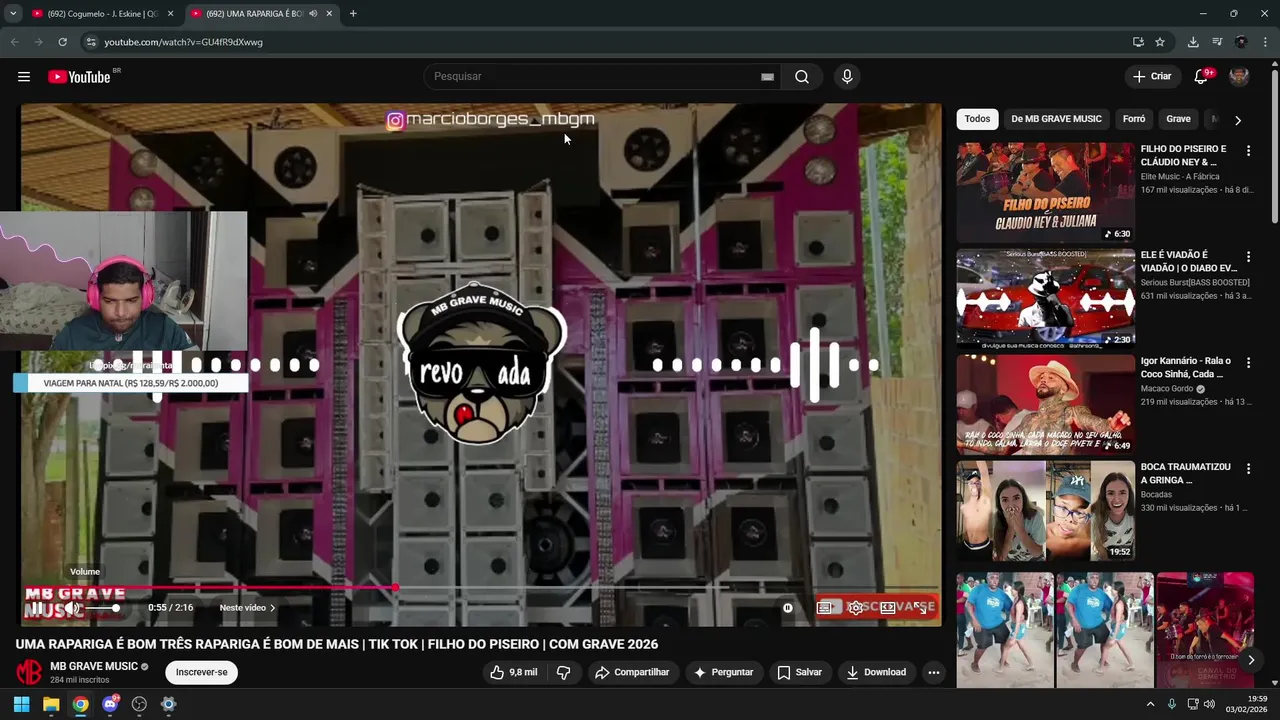Click the search magnifier button
Screen dimensions: 1280x720
pyautogui.click(x=802, y=77)
